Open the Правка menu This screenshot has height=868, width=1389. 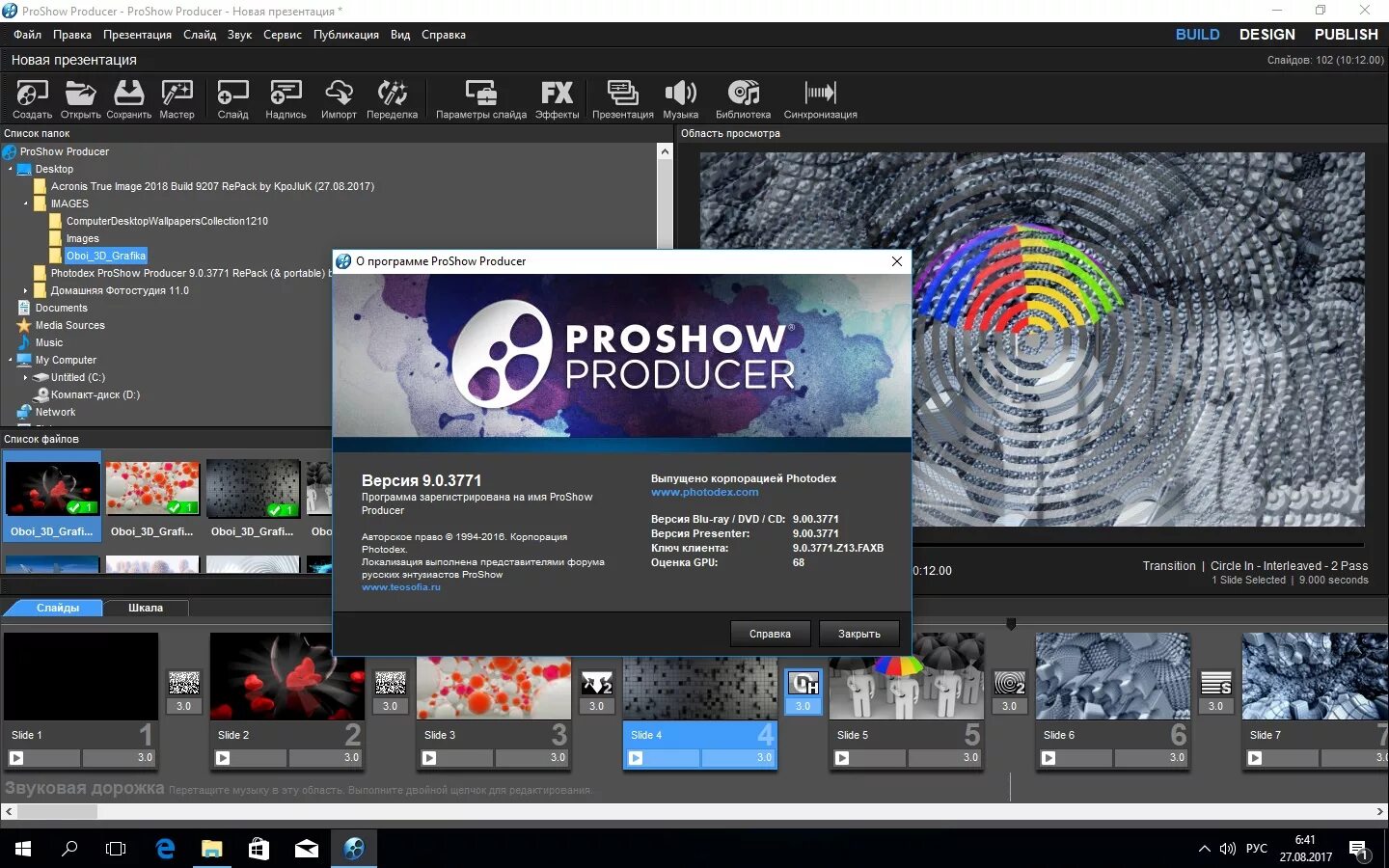72,35
